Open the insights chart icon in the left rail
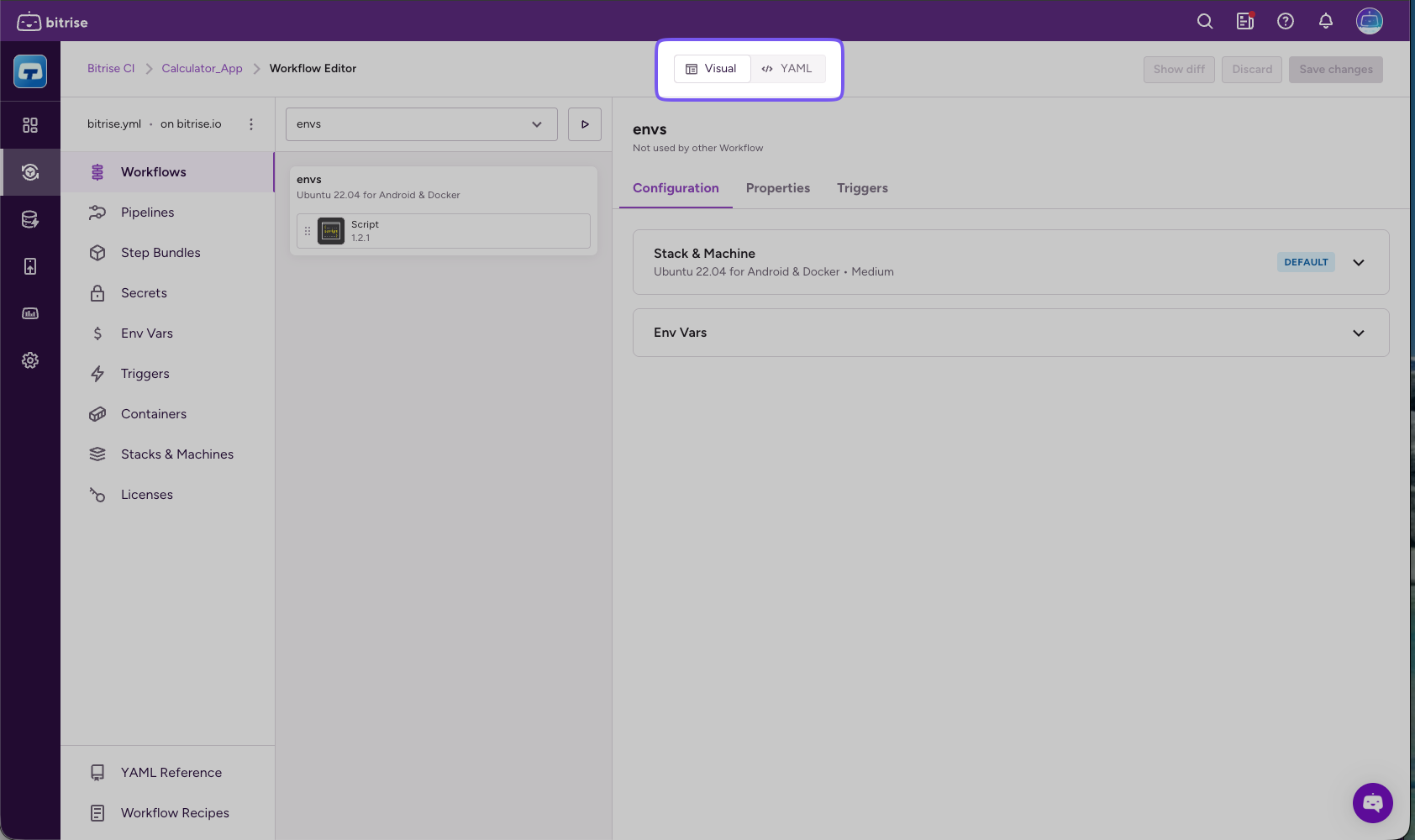Viewport: 1415px width, 840px height. [x=30, y=313]
